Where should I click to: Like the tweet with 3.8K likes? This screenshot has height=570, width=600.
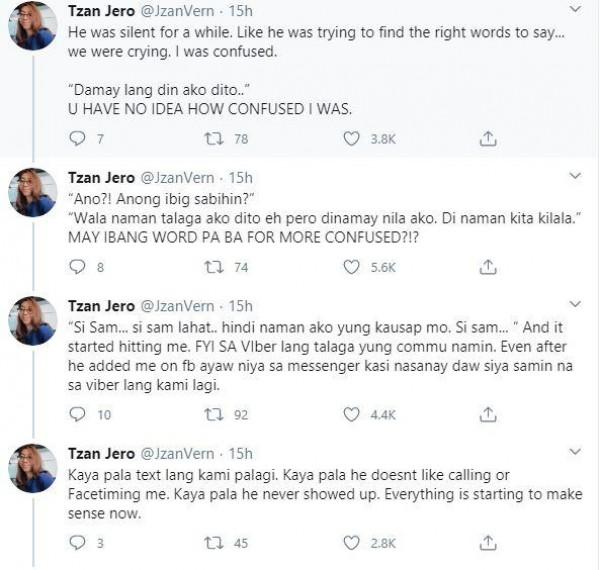point(351,139)
